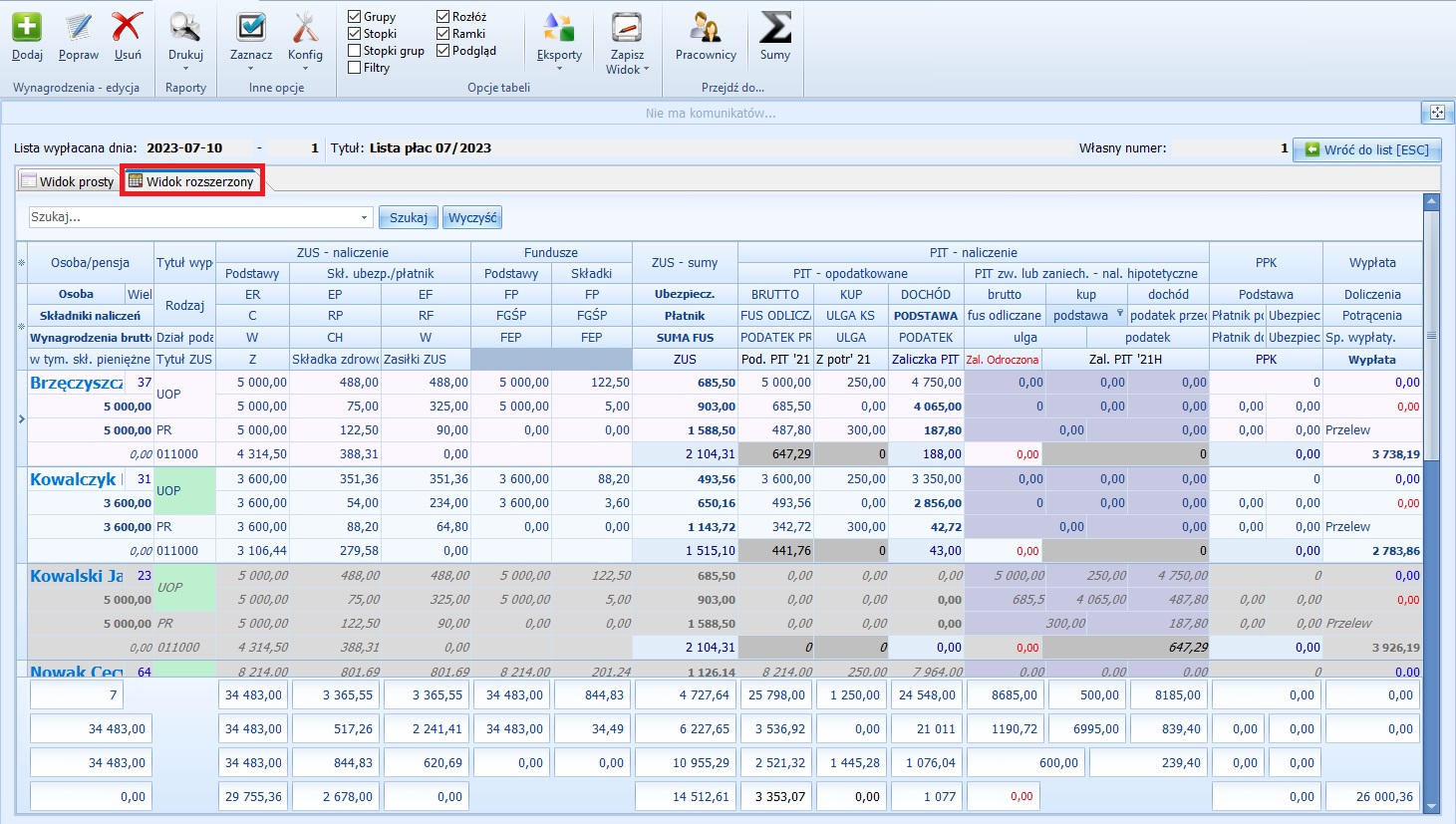Screen dimensions: 1456x824
Task: Click the 2023-07-10 payment date value
Action: (x=184, y=148)
